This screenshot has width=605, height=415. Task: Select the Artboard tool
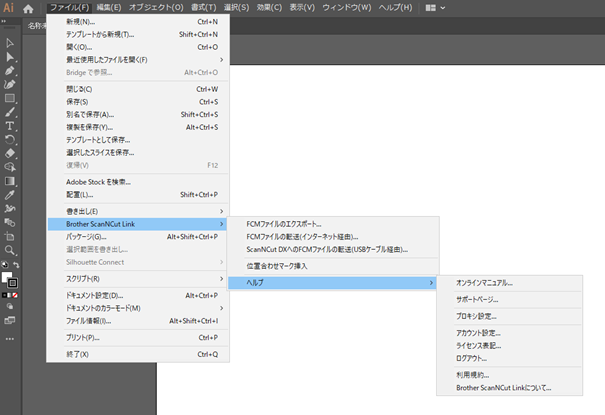tap(10, 236)
